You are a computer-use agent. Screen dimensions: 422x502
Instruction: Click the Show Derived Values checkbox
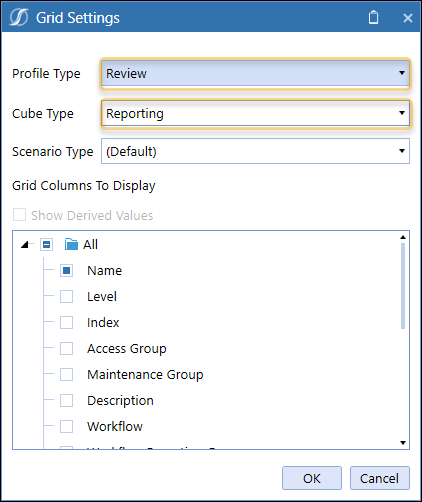tap(19, 215)
